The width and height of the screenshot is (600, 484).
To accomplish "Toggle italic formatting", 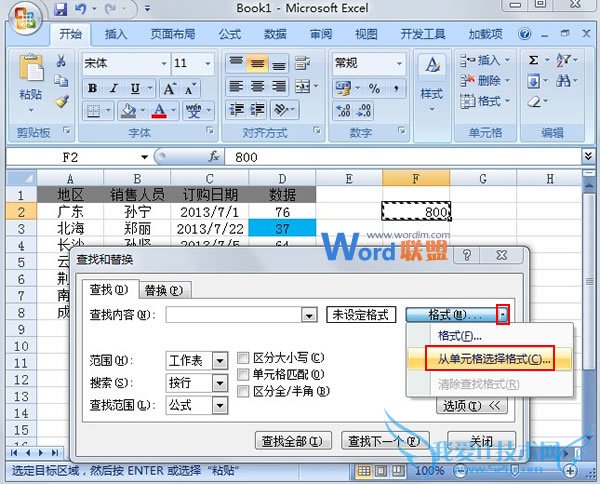I will coord(114,88).
